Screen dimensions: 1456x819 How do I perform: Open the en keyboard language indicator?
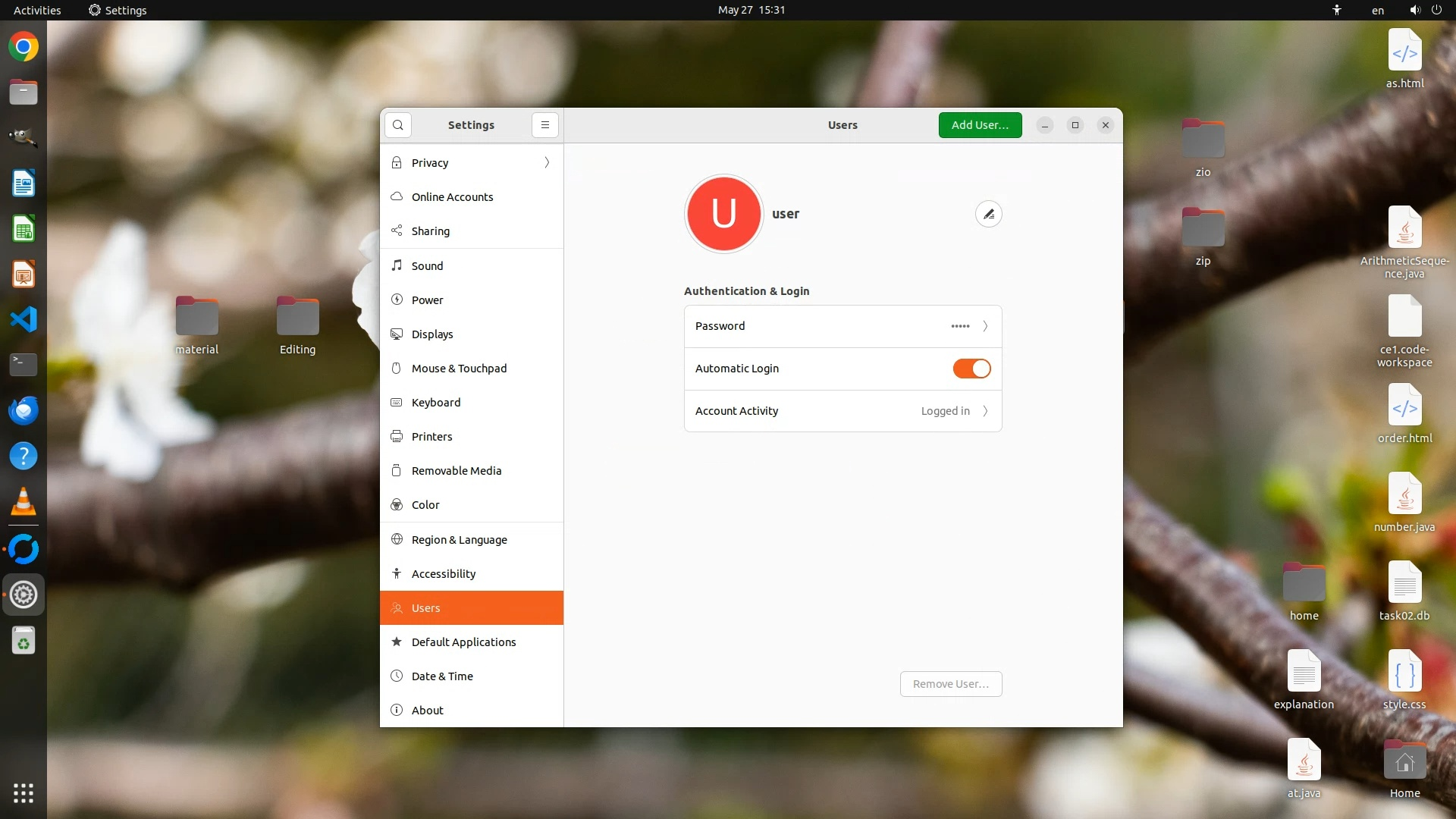click(x=1378, y=10)
